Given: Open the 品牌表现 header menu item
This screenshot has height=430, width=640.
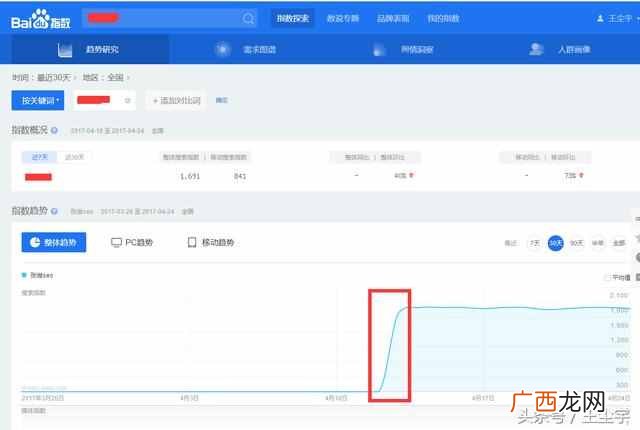Looking at the screenshot, I should click(x=393, y=18).
